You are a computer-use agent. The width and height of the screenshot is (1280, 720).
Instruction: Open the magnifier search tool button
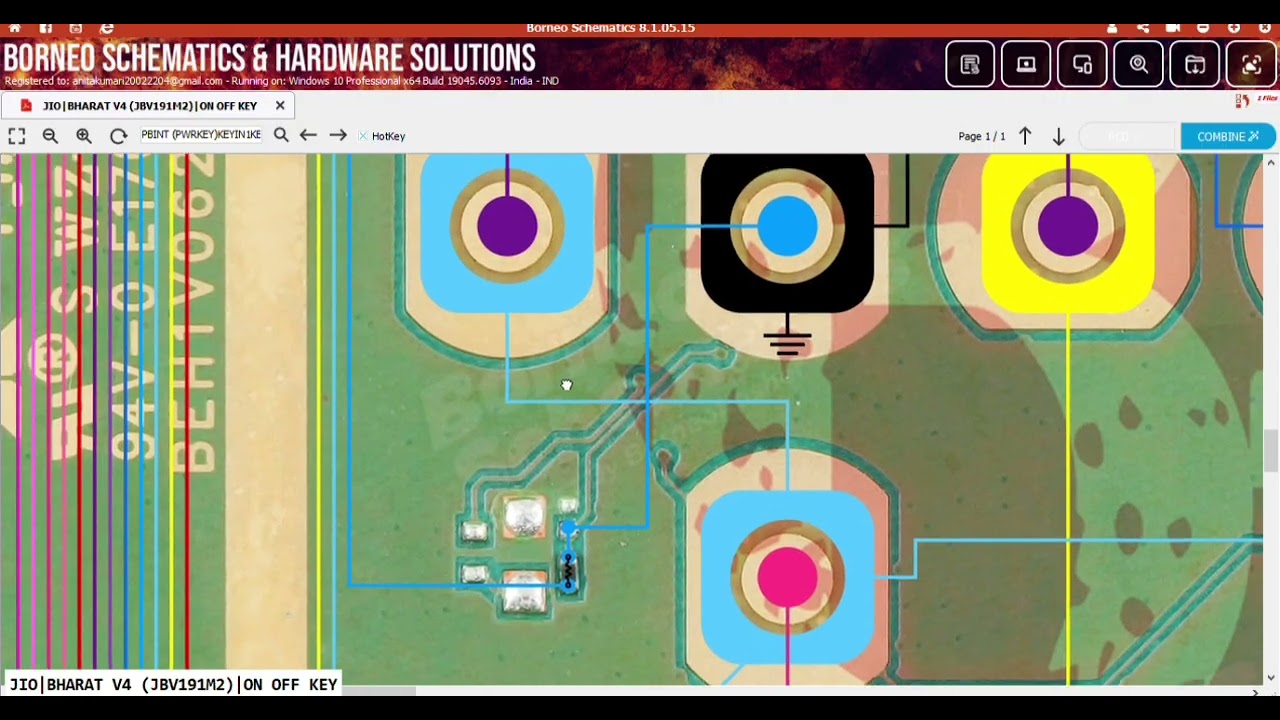click(x=1139, y=65)
